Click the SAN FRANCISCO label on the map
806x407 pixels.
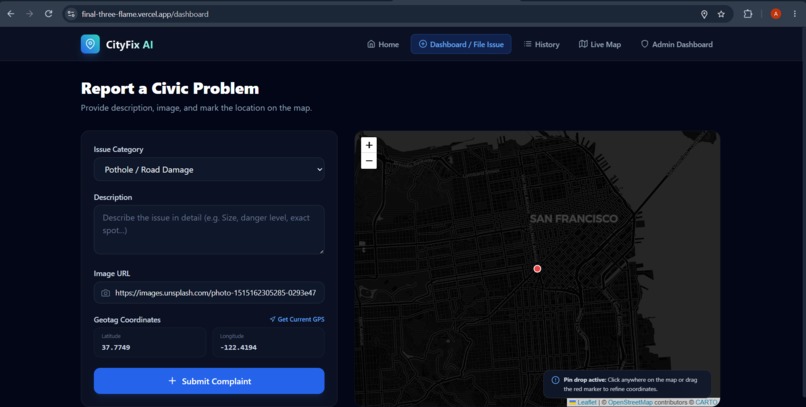coord(574,219)
